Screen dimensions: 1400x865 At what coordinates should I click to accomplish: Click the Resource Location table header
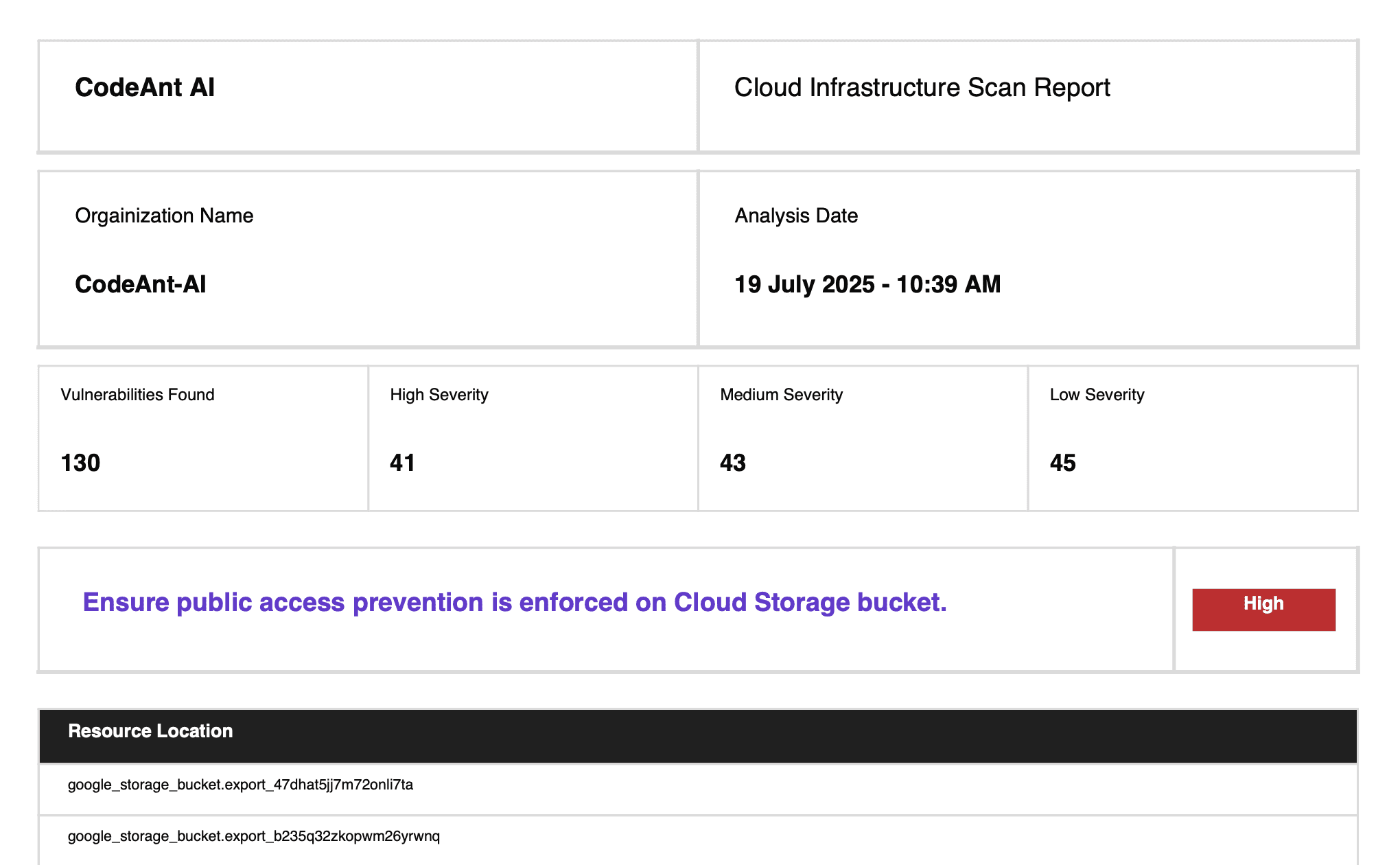tap(150, 731)
